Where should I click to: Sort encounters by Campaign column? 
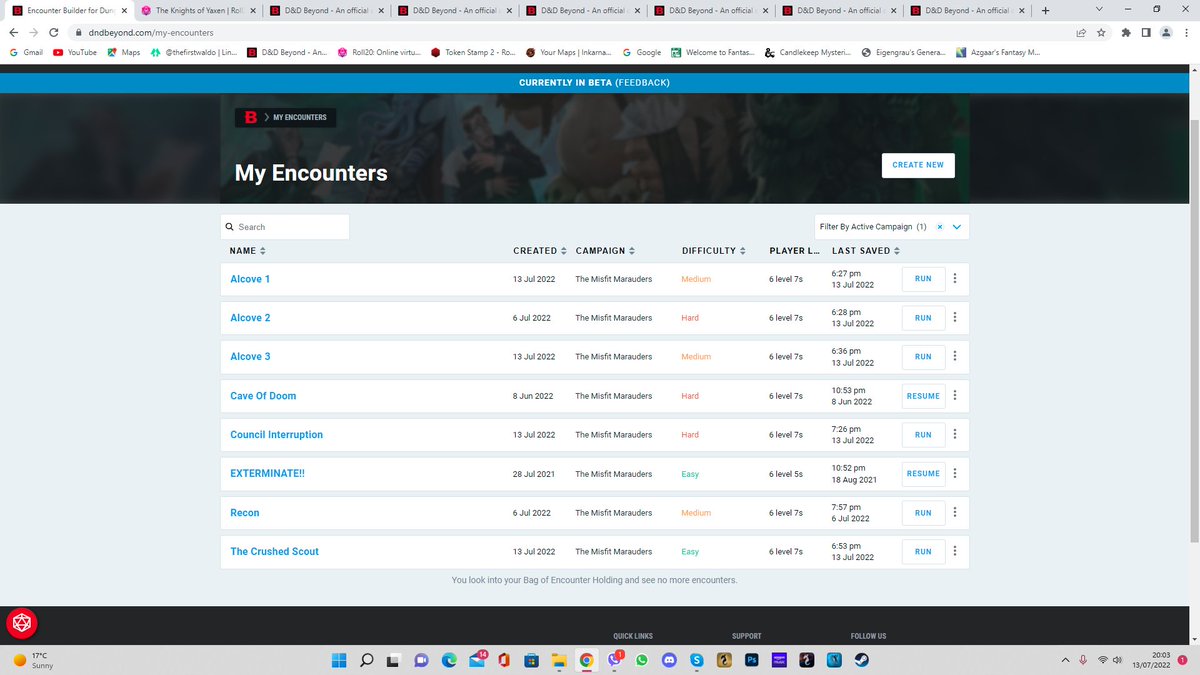pyautogui.click(x=605, y=250)
